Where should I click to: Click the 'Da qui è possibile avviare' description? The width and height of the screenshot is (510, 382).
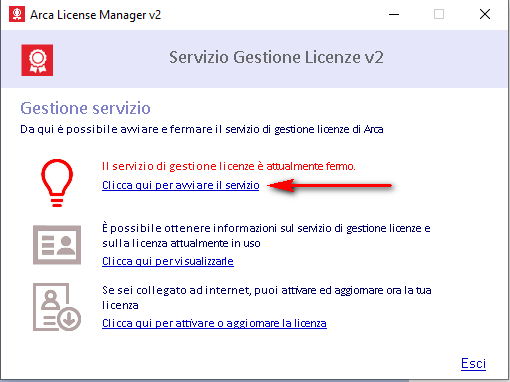pyautogui.click(x=202, y=129)
